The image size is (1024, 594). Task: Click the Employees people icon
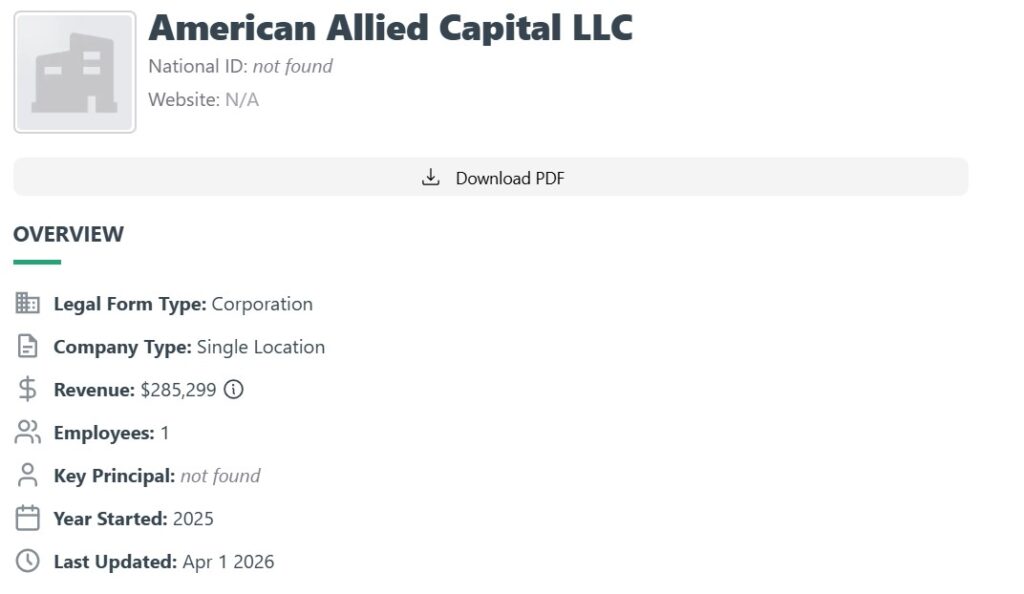click(28, 433)
